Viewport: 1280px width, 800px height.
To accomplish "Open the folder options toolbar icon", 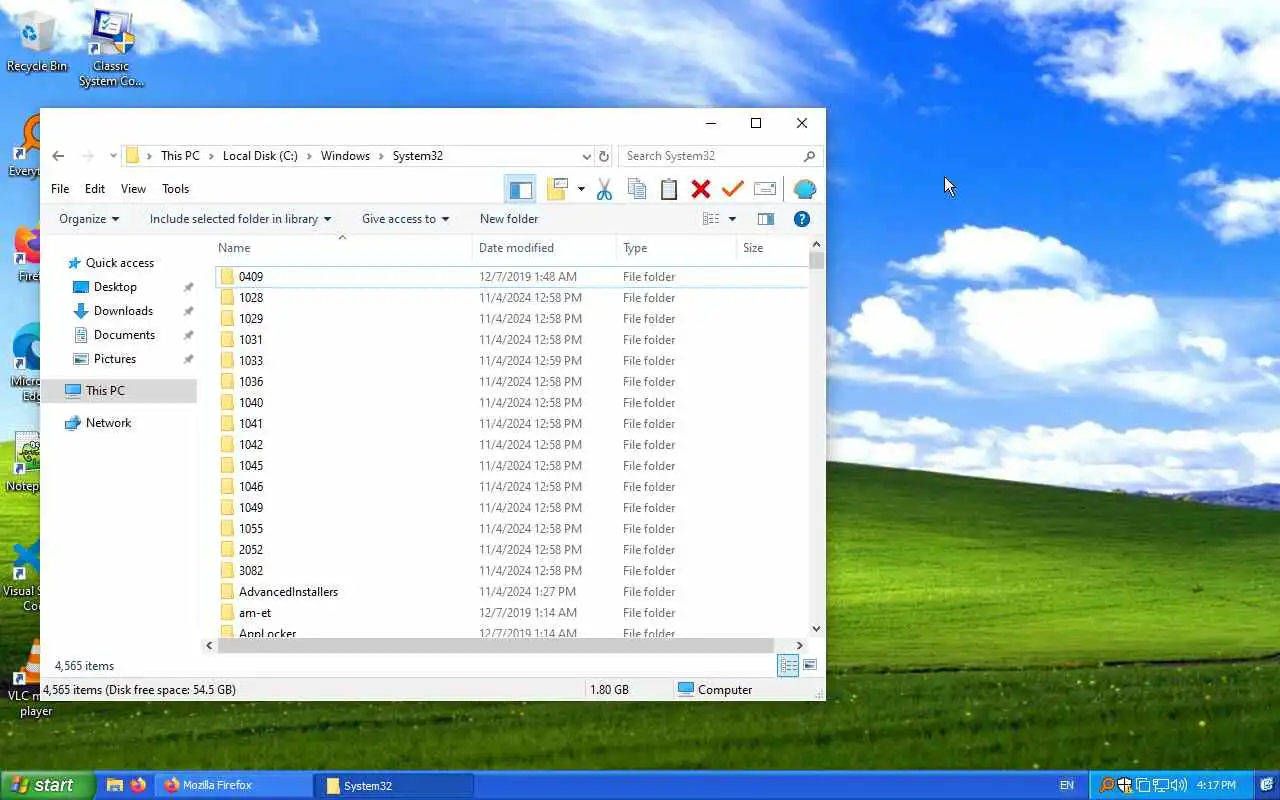I will [558, 189].
